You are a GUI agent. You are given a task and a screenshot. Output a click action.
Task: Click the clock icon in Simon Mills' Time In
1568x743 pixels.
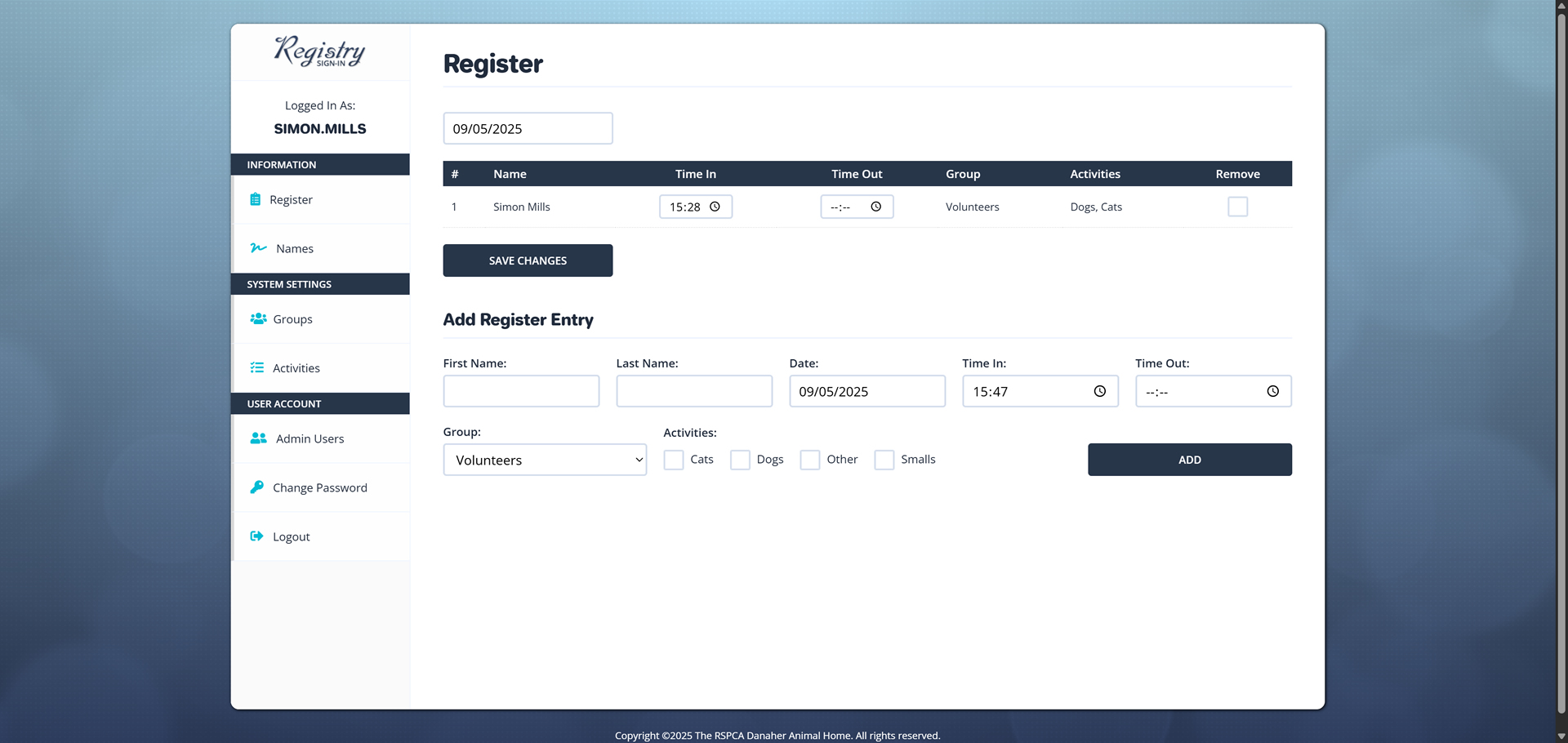coord(715,207)
